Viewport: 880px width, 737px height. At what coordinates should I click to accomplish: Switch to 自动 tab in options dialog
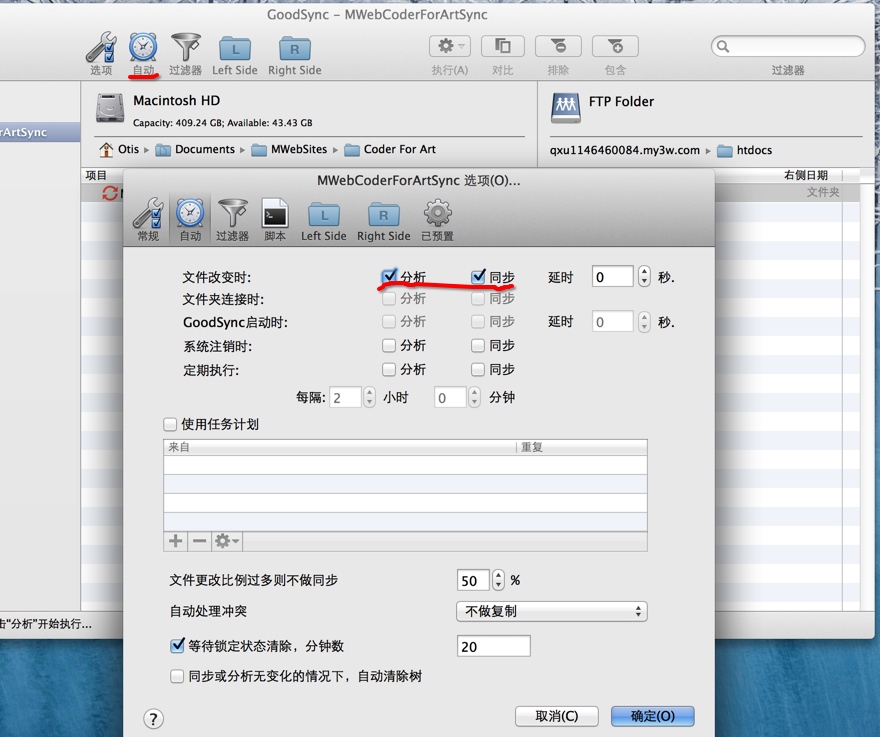click(x=190, y=219)
